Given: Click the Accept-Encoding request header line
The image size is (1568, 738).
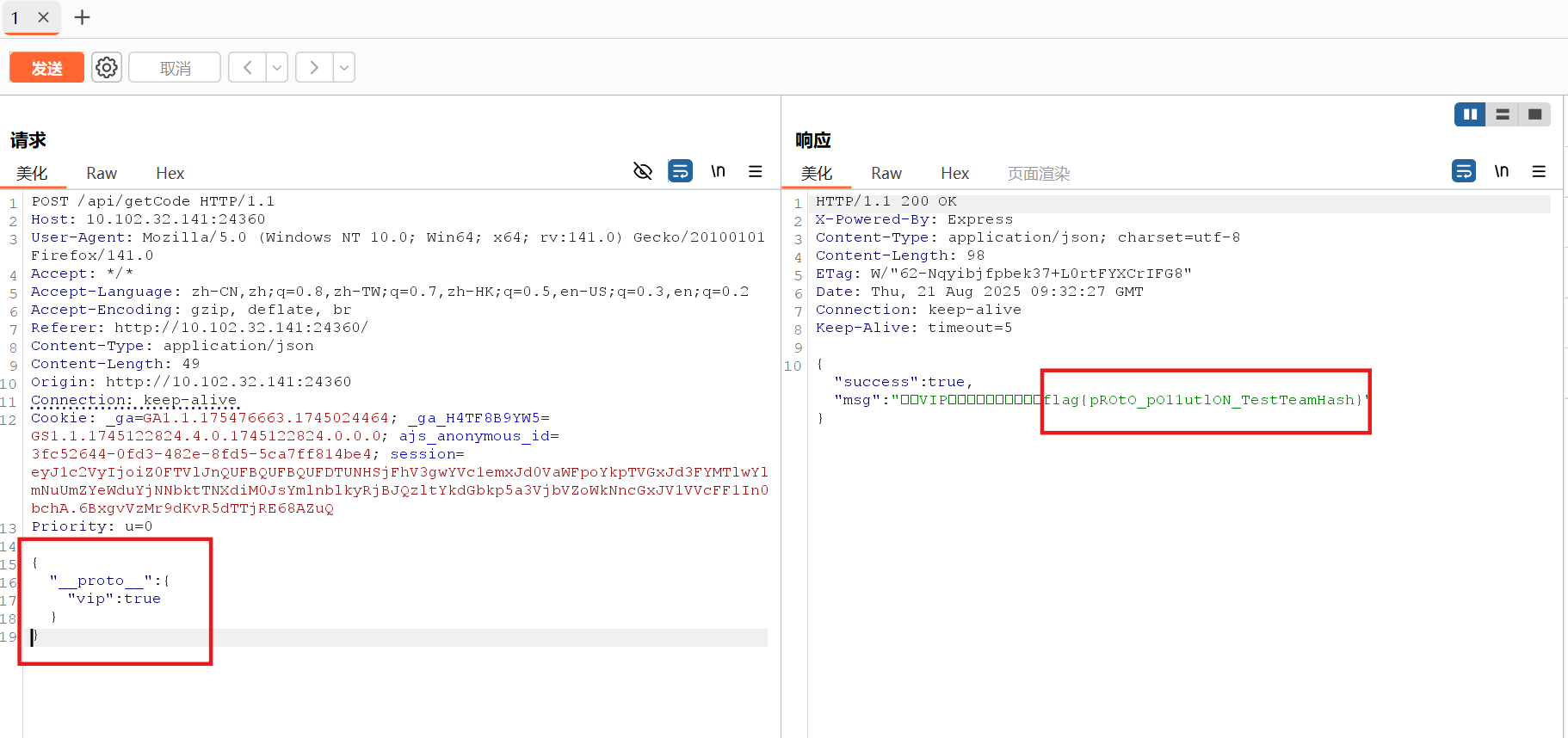Looking at the screenshot, I should pos(191,310).
